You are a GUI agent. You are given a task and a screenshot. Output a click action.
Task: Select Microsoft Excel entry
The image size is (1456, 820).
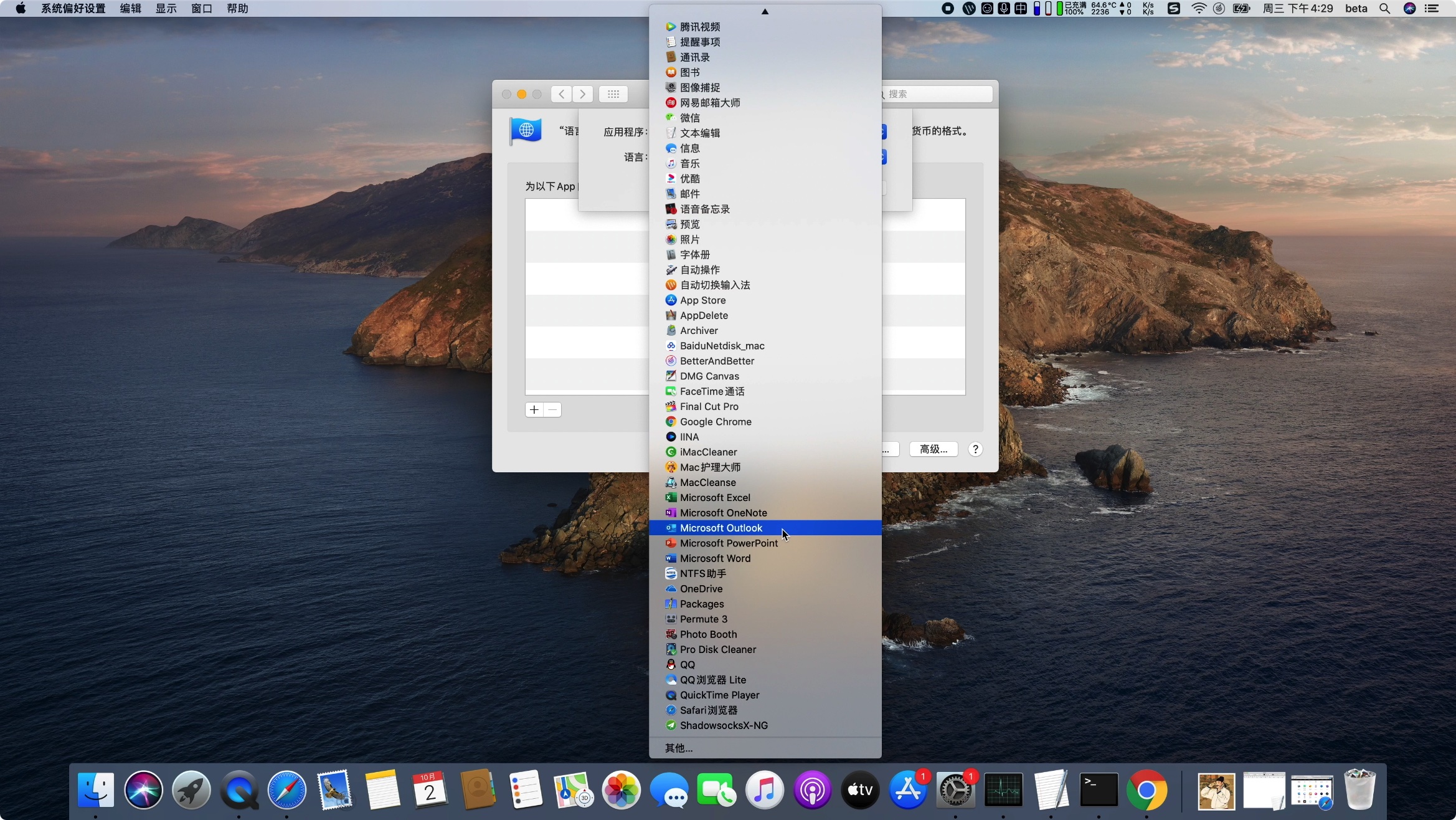(x=765, y=497)
